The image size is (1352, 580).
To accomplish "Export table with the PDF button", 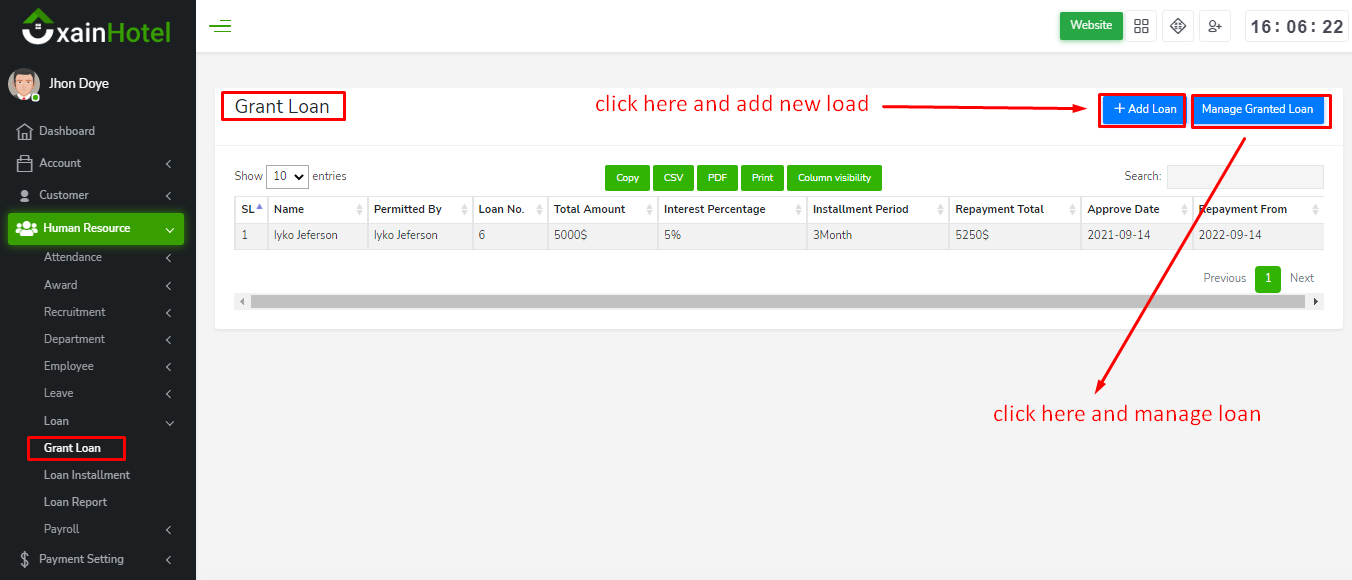I will (717, 178).
